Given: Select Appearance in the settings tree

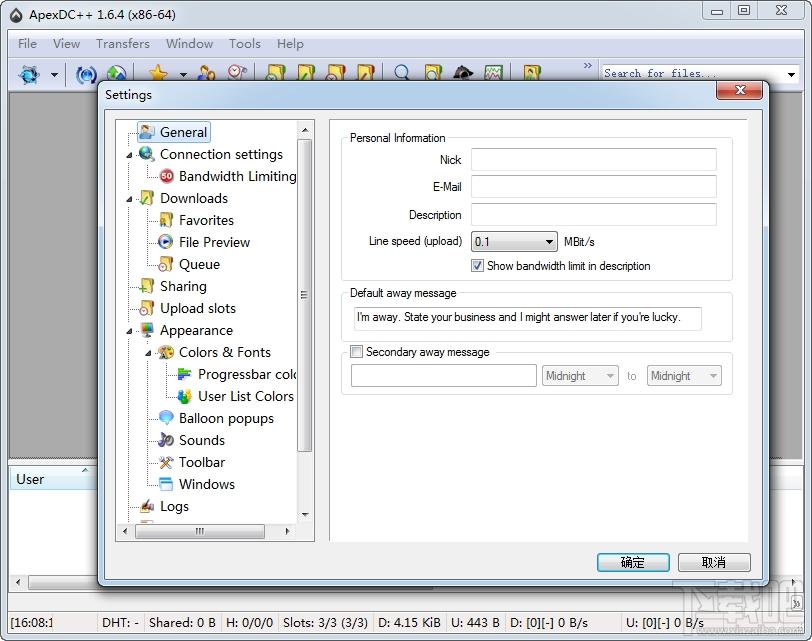Looking at the screenshot, I should point(196,330).
